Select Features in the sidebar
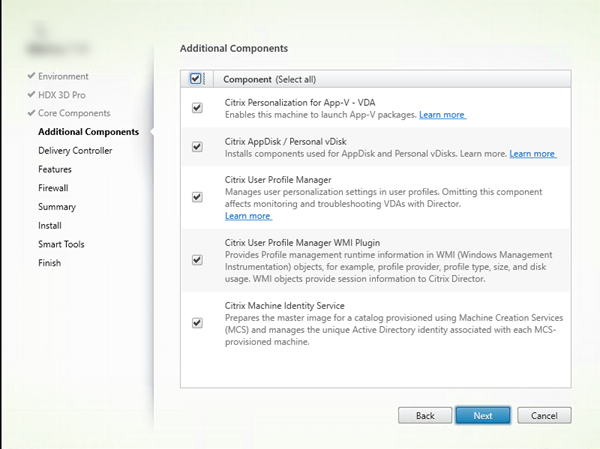Viewport: 600px width, 449px height. tap(55, 169)
